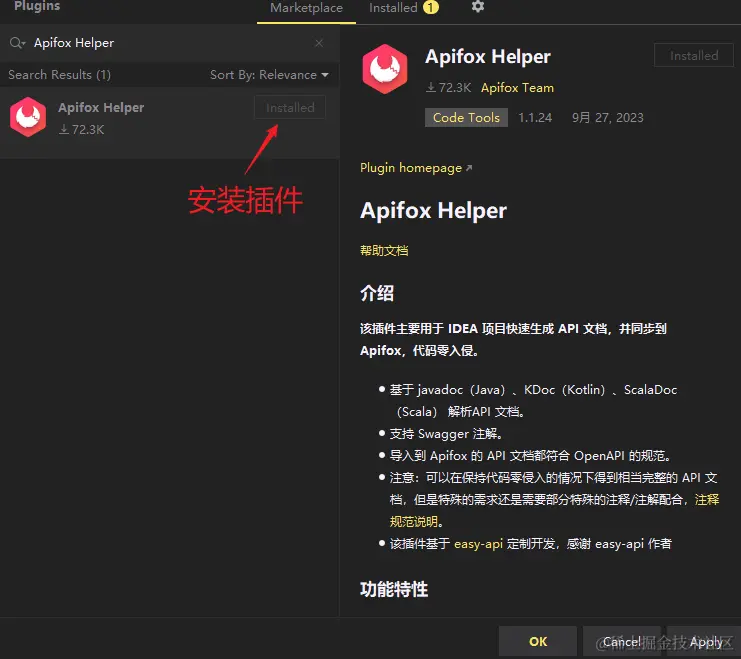Screen dimensions: 741x659
Task: Click the Code Tools category tag
Action: (466, 118)
